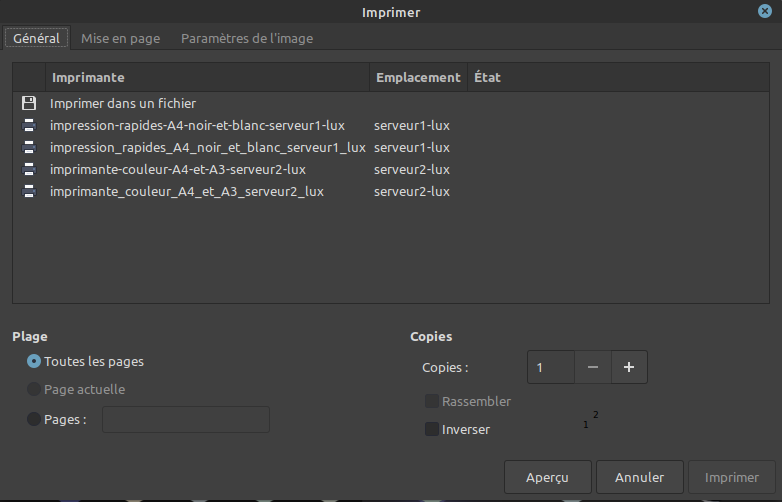Click printer icon for impression-rapides-A4-noir-et-blanc-serveur1-lux
782x502 pixels.
tap(29, 125)
